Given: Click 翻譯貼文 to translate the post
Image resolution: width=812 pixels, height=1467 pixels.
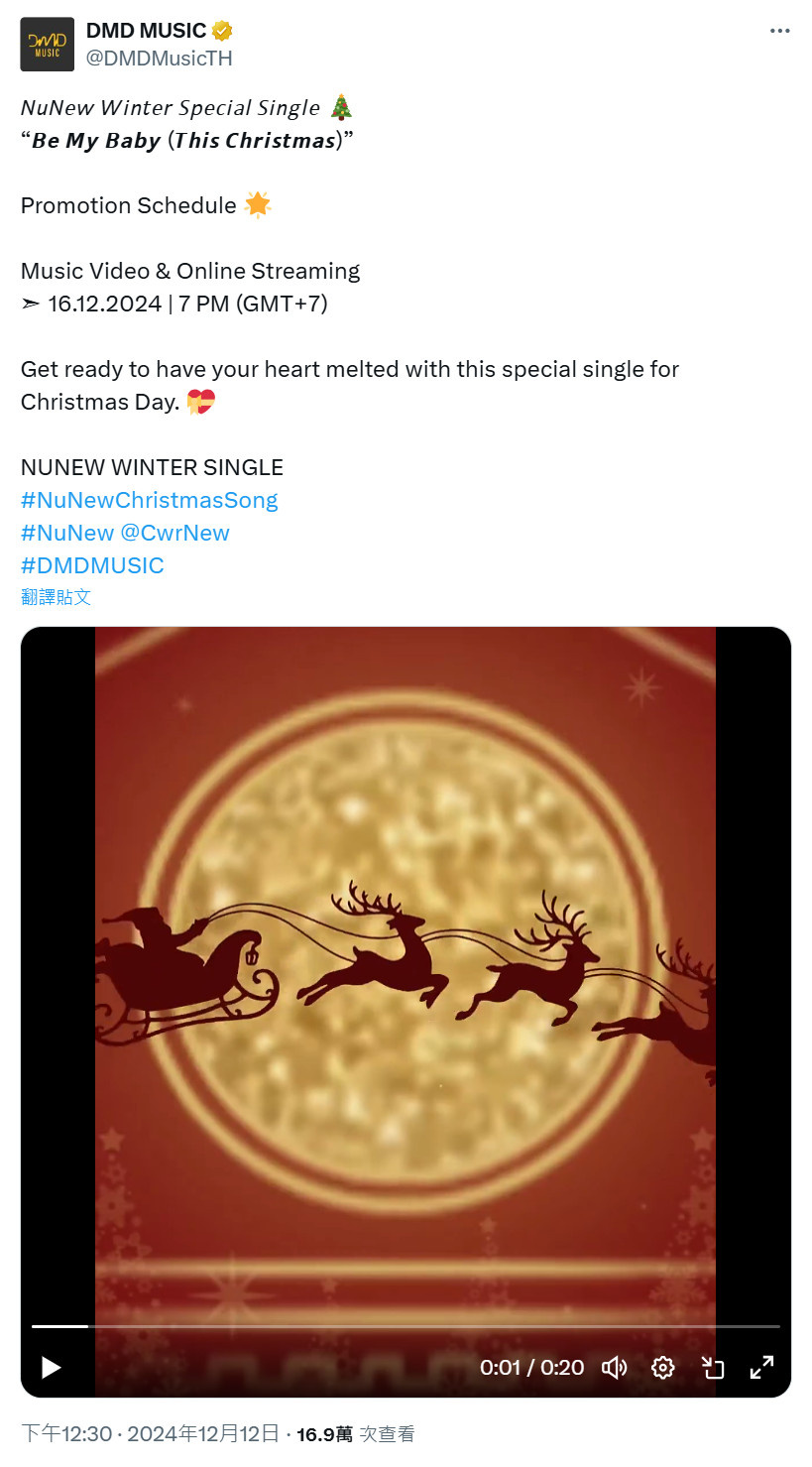Looking at the screenshot, I should point(57,596).
